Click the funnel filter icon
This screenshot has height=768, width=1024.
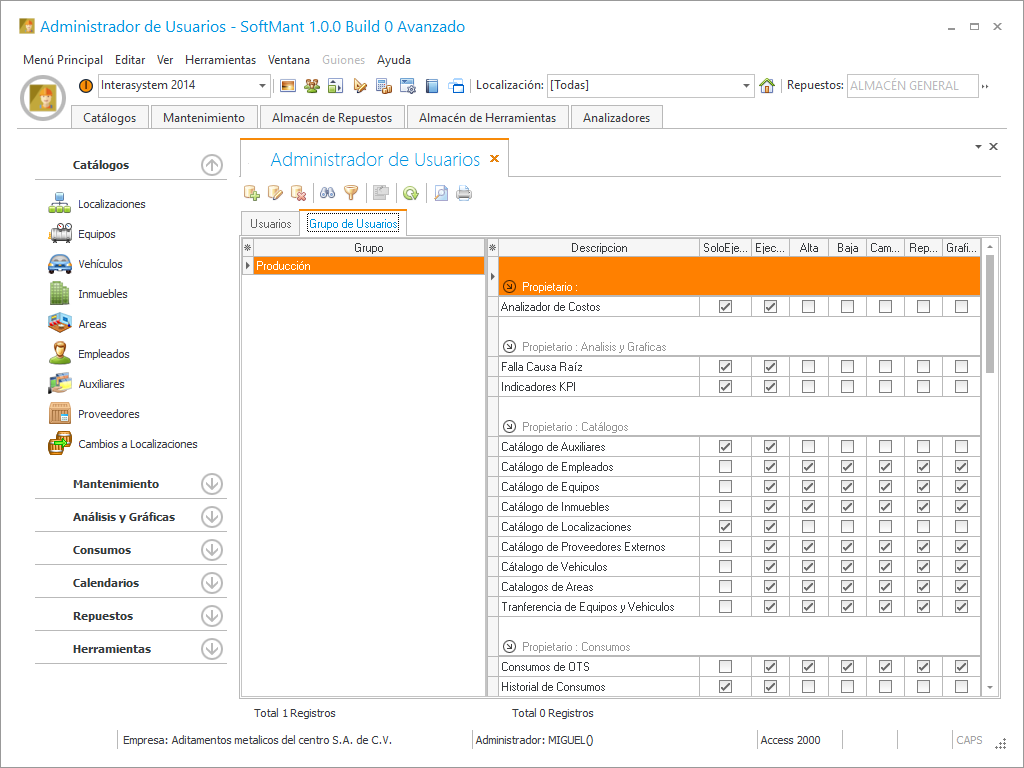tap(351, 193)
